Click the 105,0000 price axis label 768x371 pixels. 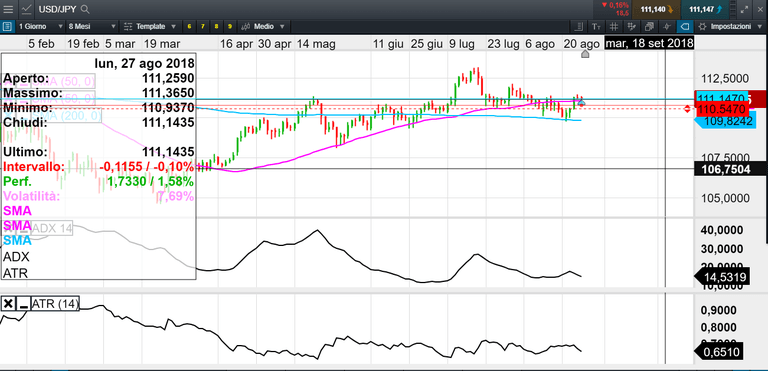coord(726,198)
